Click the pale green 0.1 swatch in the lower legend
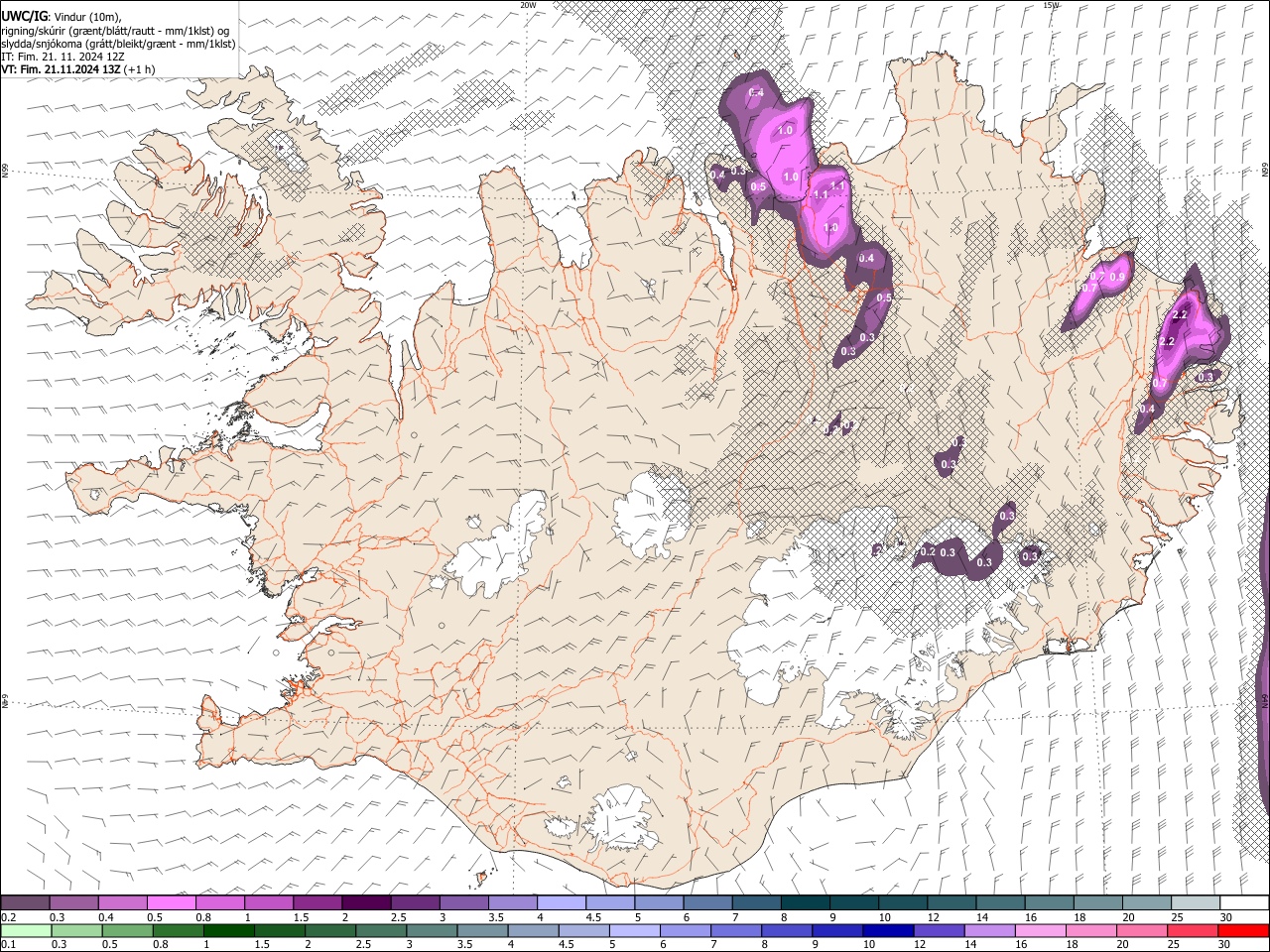Image resolution: width=1270 pixels, height=952 pixels. pyautogui.click(x=27, y=931)
